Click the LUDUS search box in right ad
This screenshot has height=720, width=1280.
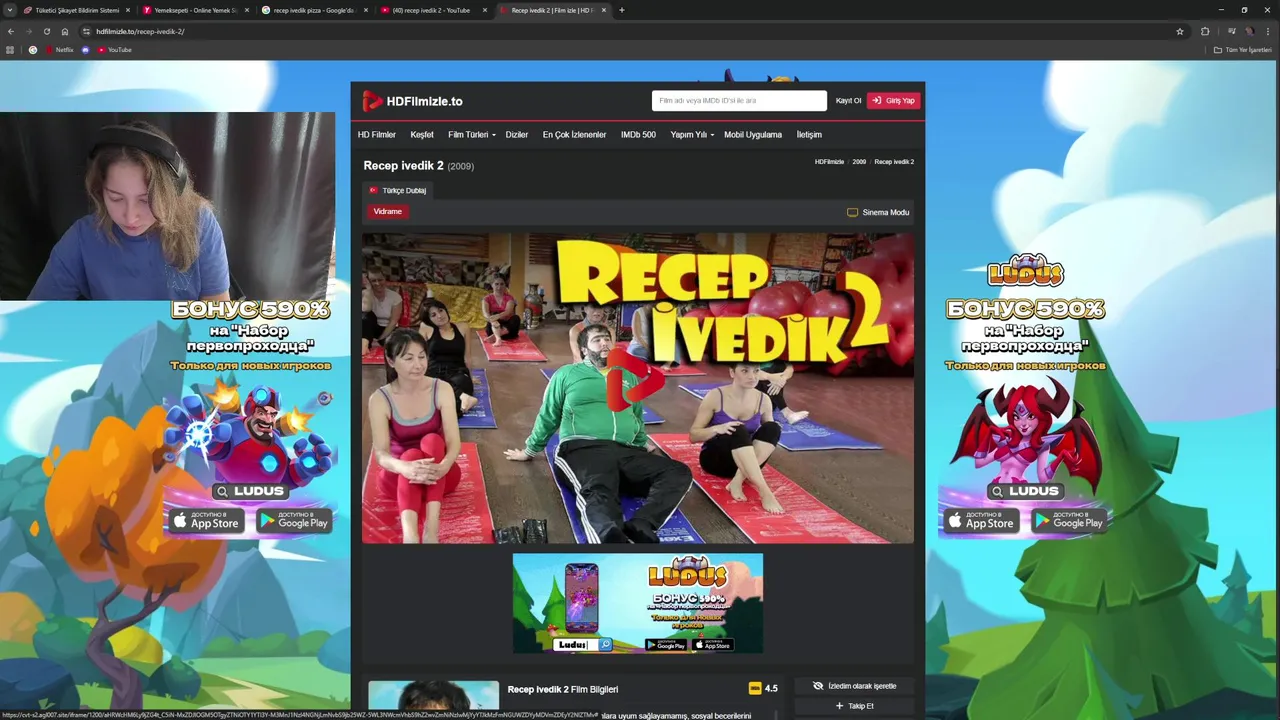[1025, 491]
